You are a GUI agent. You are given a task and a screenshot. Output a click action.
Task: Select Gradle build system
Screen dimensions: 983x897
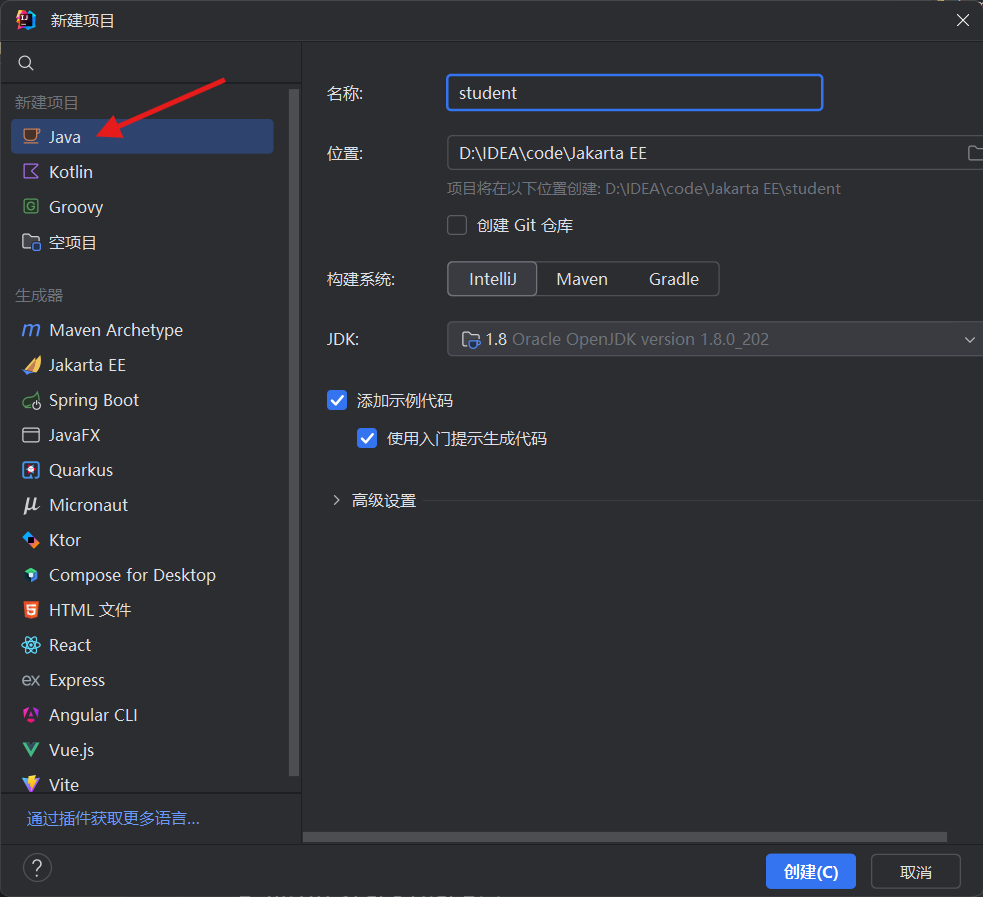[x=673, y=279]
